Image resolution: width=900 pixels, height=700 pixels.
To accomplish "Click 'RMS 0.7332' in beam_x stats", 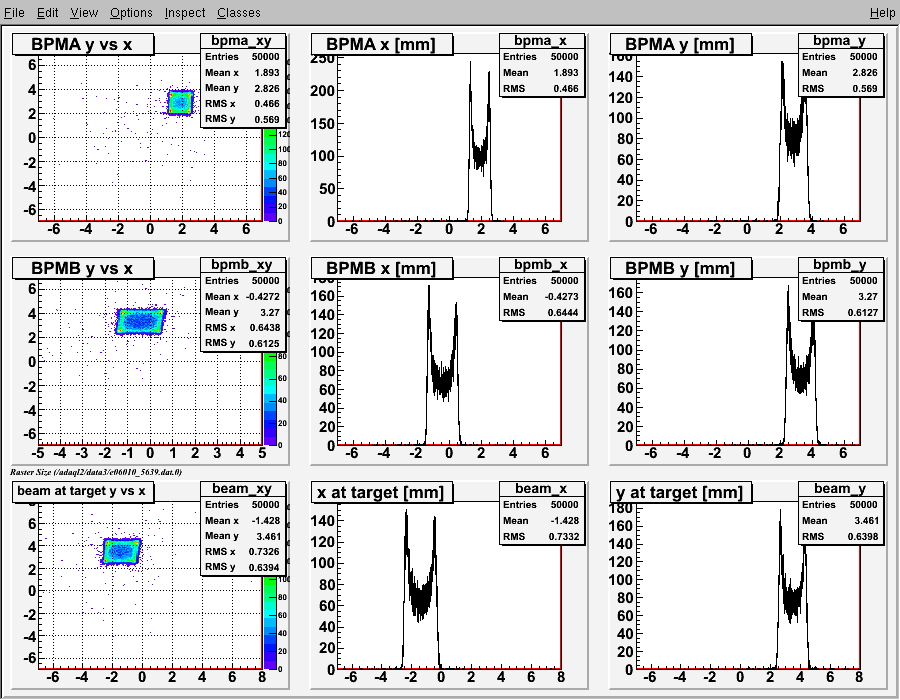I will [x=541, y=536].
